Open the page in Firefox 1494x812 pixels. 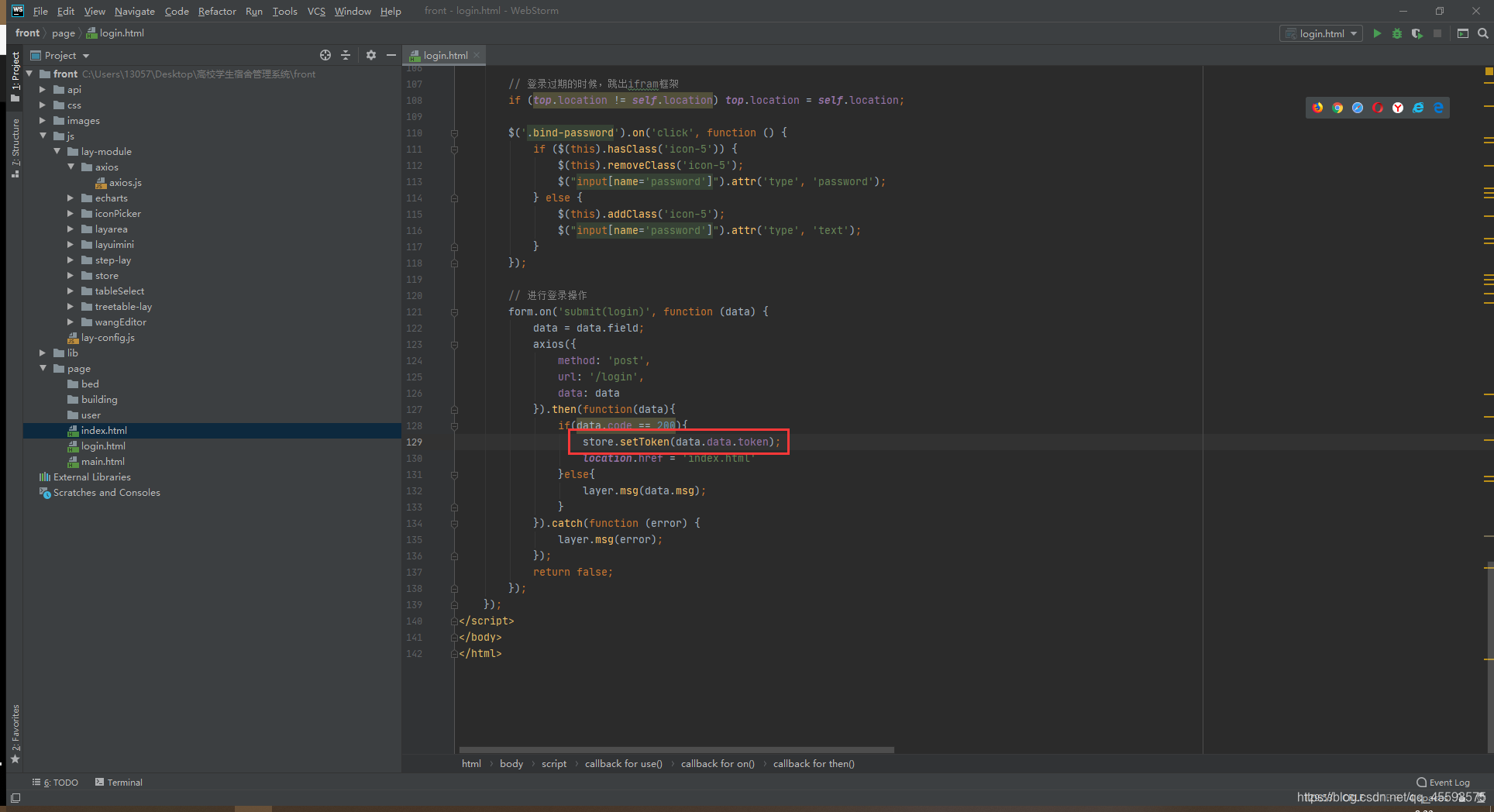click(x=1317, y=108)
